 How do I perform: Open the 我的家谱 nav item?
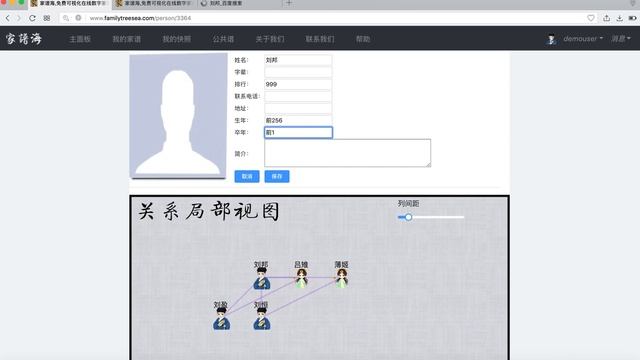click(127, 39)
